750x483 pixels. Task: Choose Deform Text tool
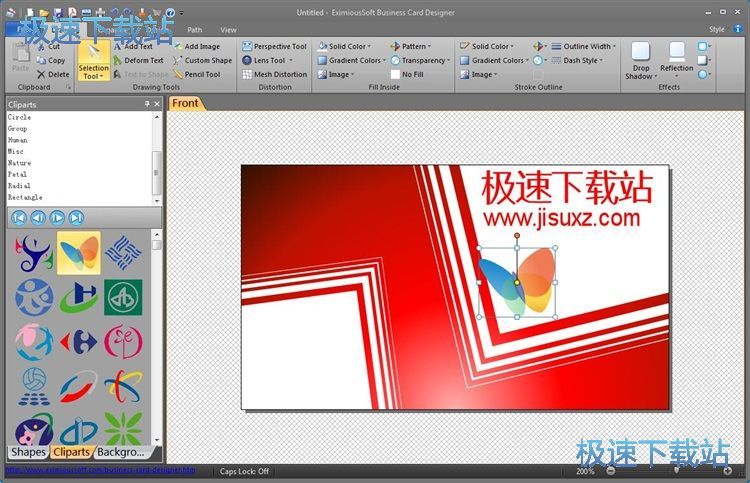[138, 60]
